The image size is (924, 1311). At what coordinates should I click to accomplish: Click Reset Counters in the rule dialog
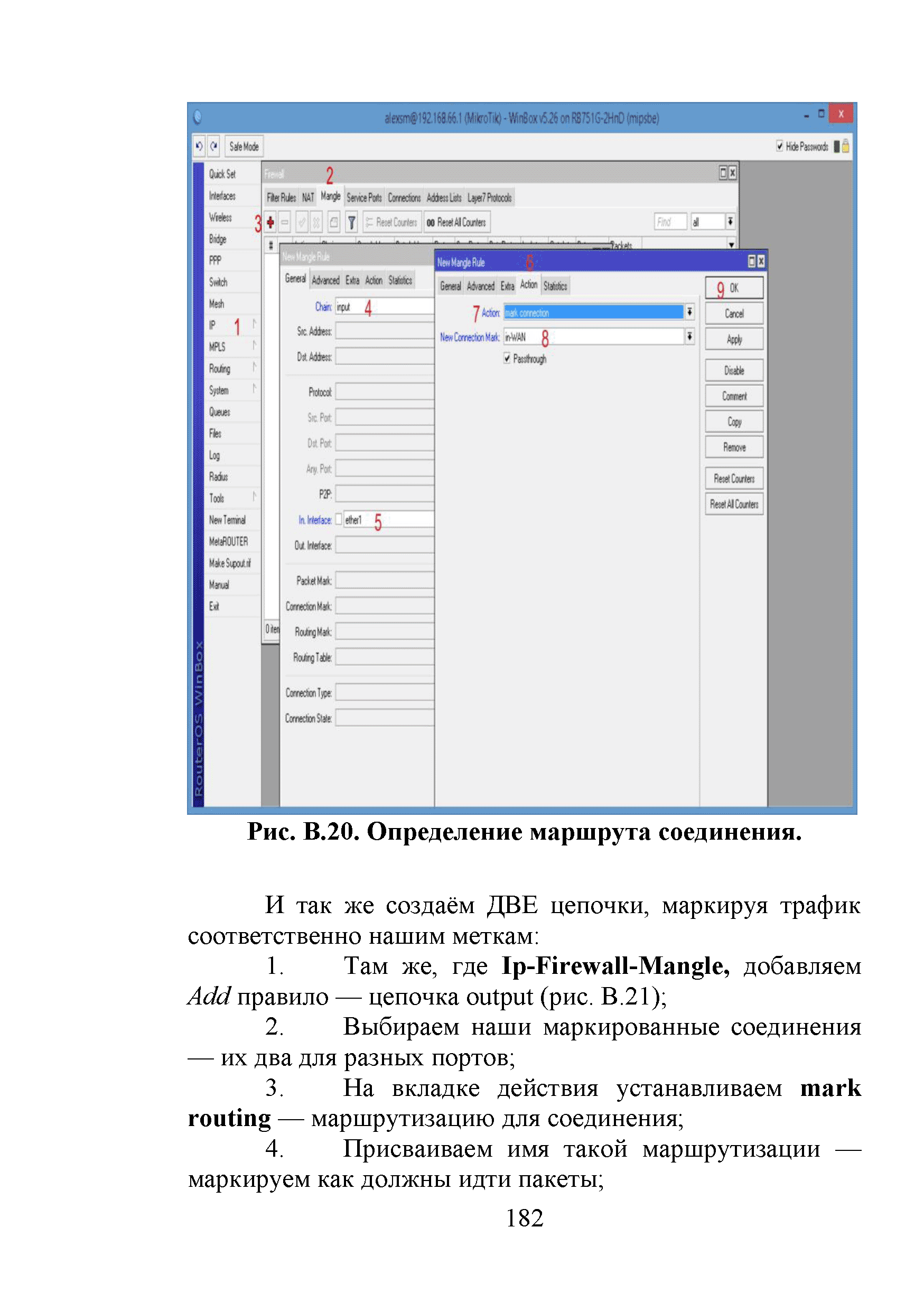point(734,479)
